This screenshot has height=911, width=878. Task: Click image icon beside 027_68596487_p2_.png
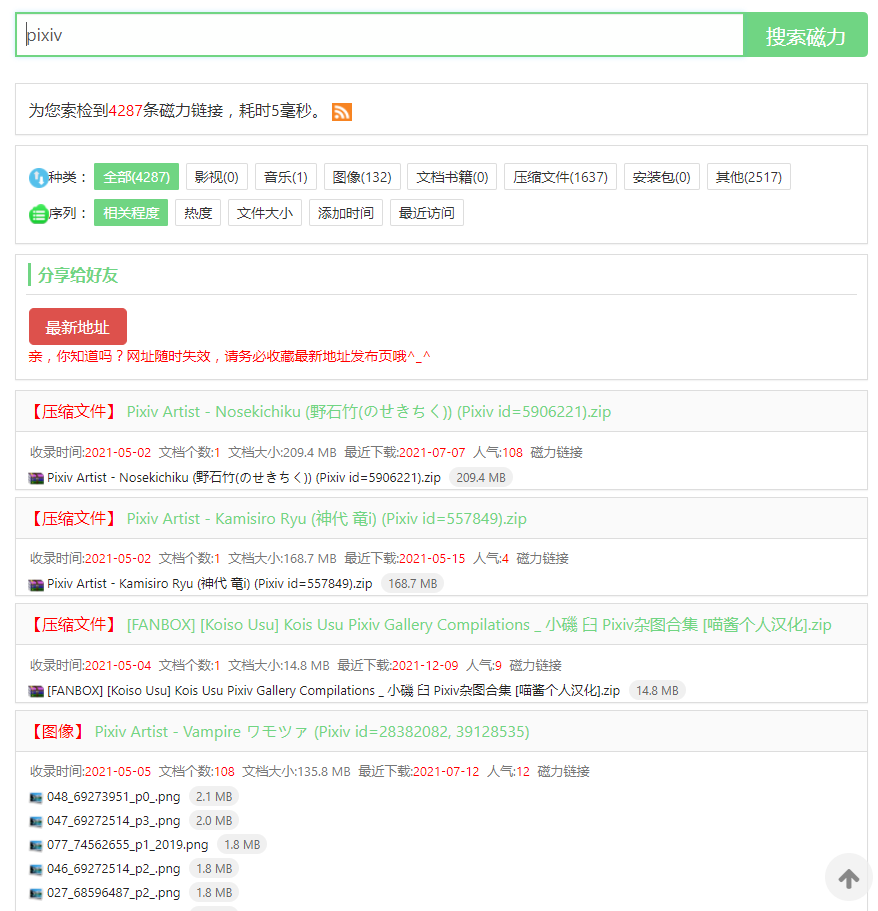[x=36, y=894]
